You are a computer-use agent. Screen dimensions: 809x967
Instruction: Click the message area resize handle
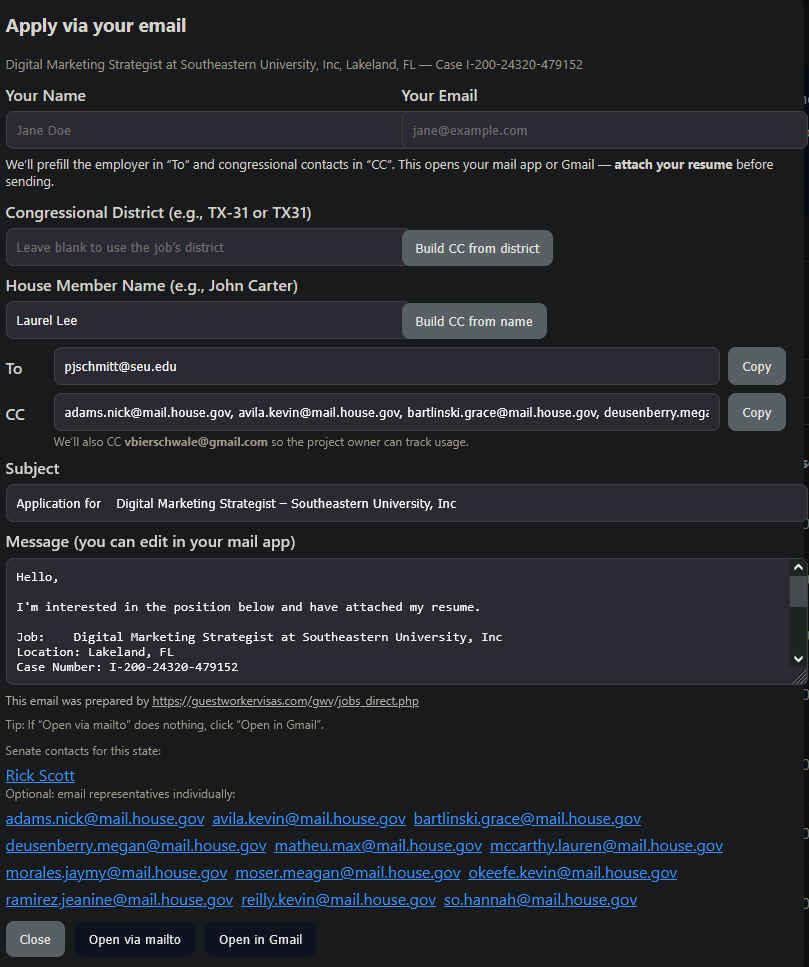[x=800, y=678]
